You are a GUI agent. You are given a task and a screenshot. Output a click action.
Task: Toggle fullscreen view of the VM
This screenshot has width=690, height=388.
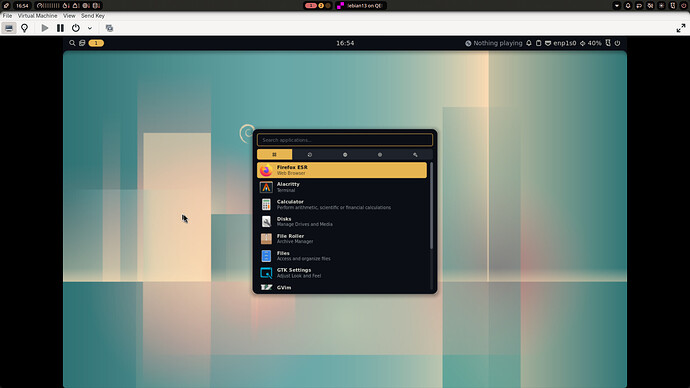point(681,28)
